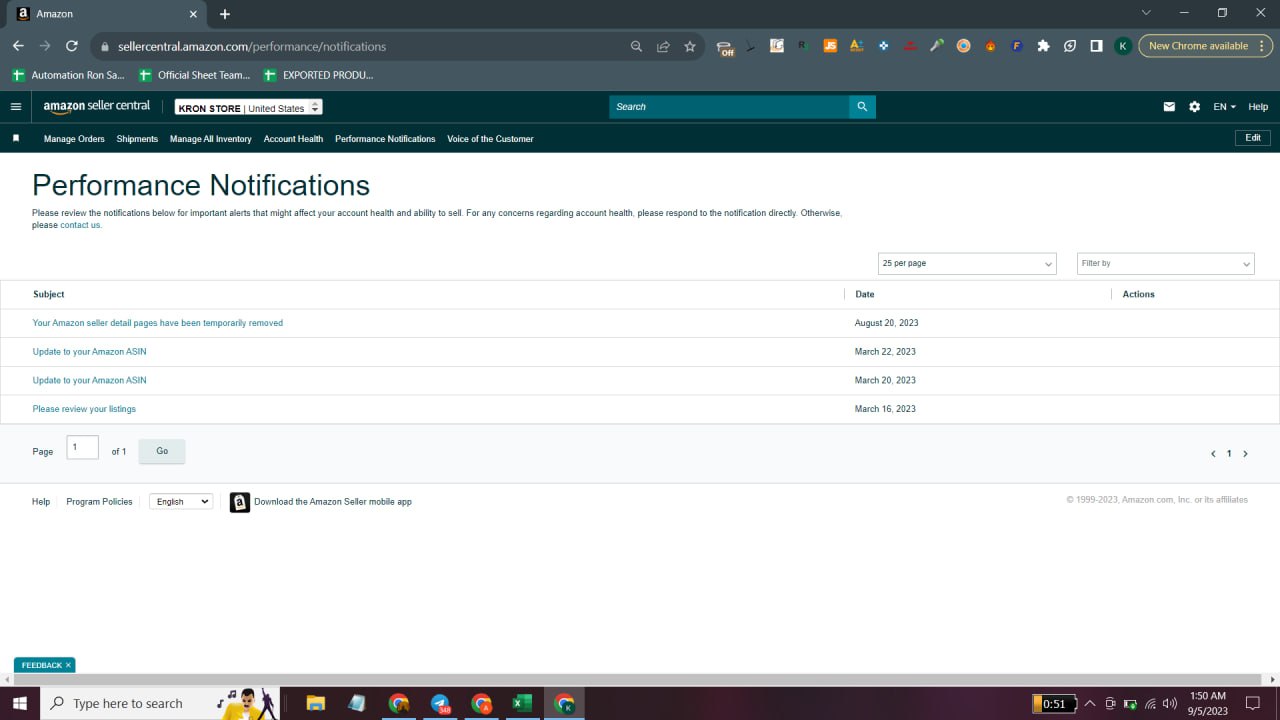Open the Automation Ron Sa... bookmark
Screen dimensions: 1280x720
[x=68, y=75]
